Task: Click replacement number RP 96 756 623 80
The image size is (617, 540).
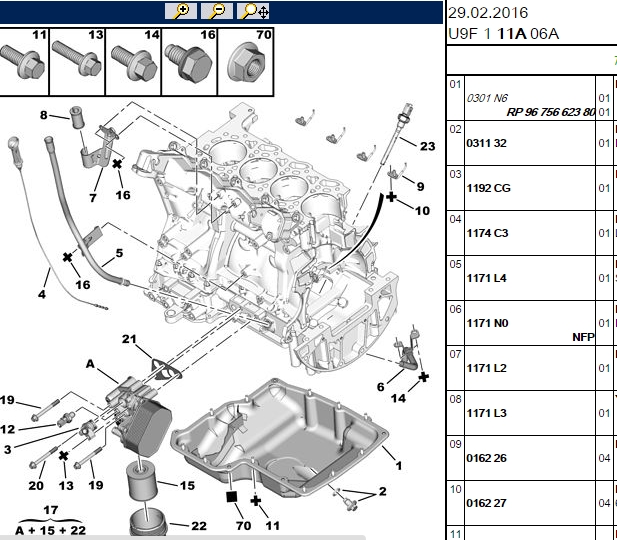Action: (550, 112)
